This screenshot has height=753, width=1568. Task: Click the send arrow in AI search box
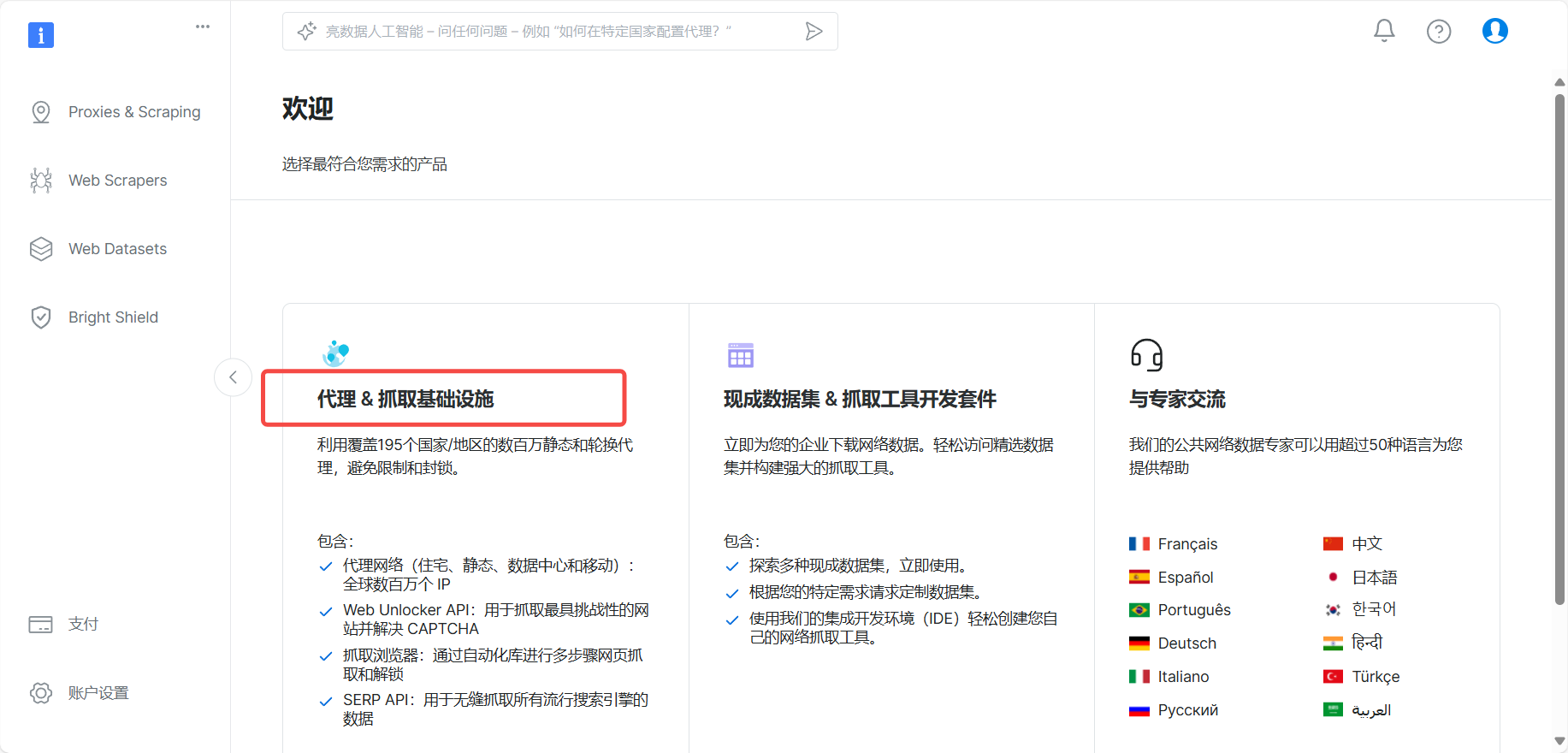pos(814,32)
